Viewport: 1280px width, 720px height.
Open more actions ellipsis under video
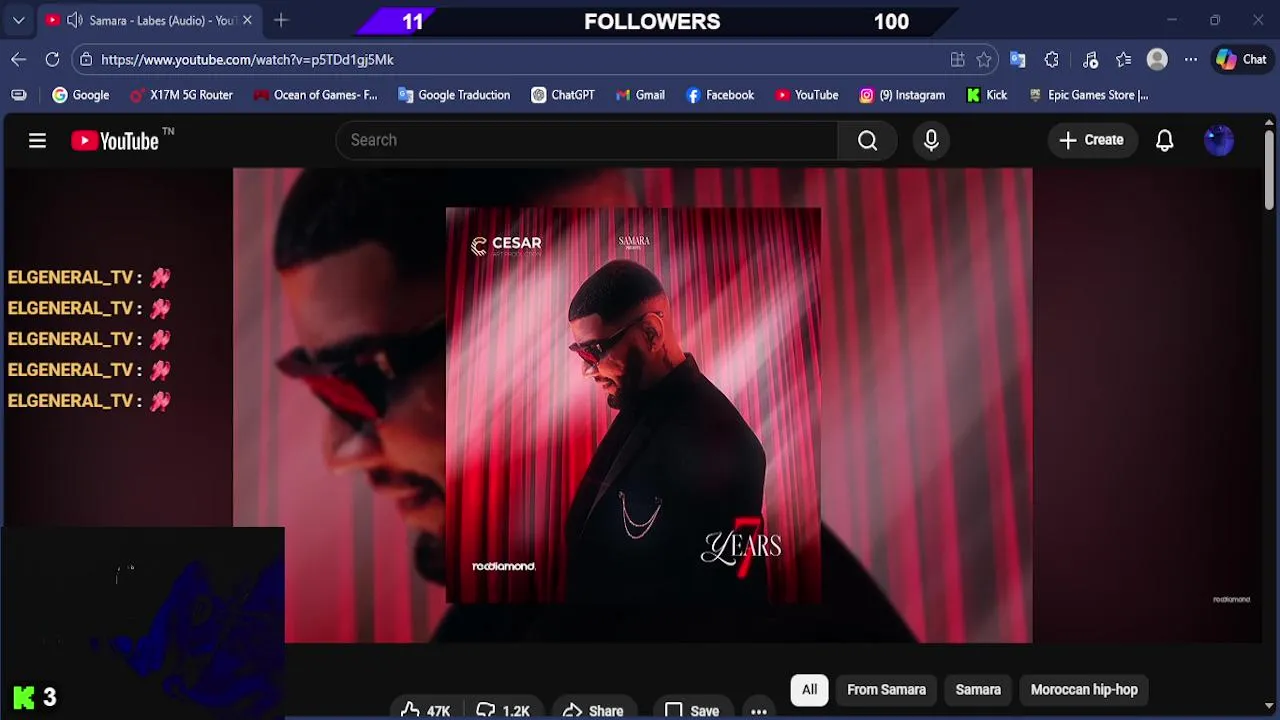pyautogui.click(x=759, y=711)
